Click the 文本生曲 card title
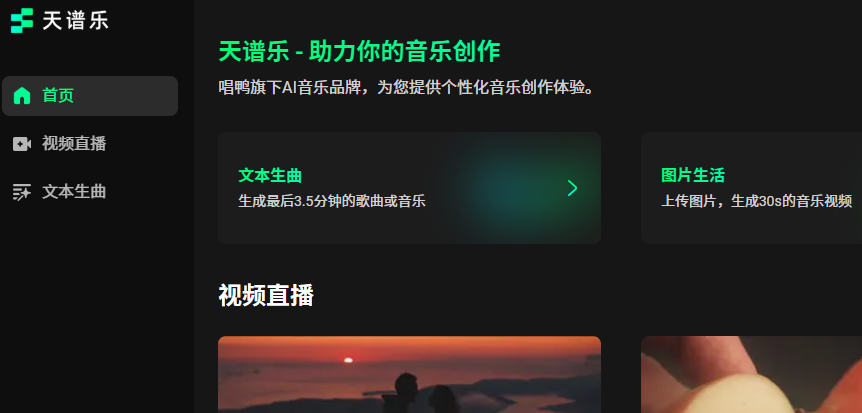 270,175
